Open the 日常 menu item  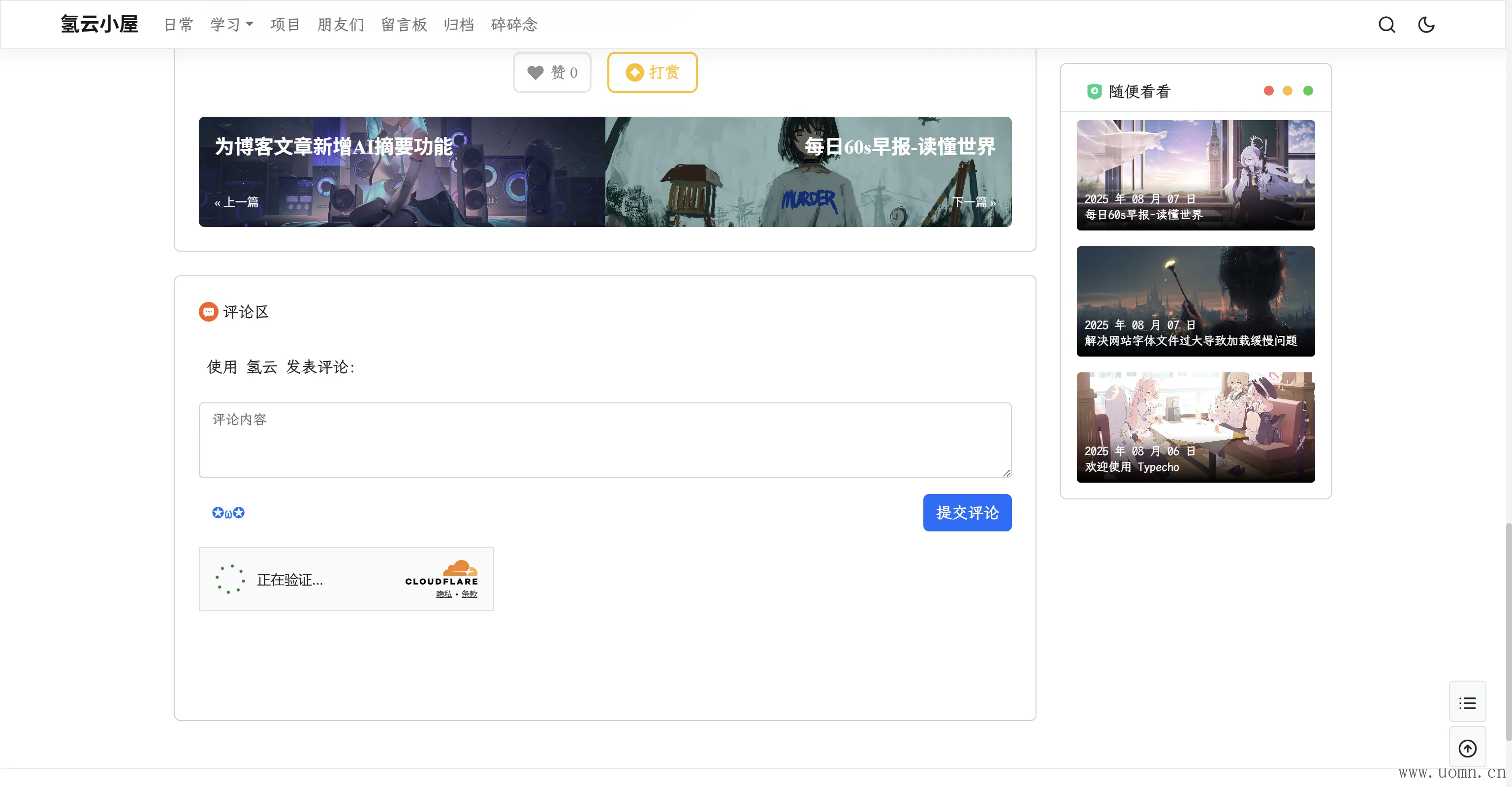click(x=179, y=25)
